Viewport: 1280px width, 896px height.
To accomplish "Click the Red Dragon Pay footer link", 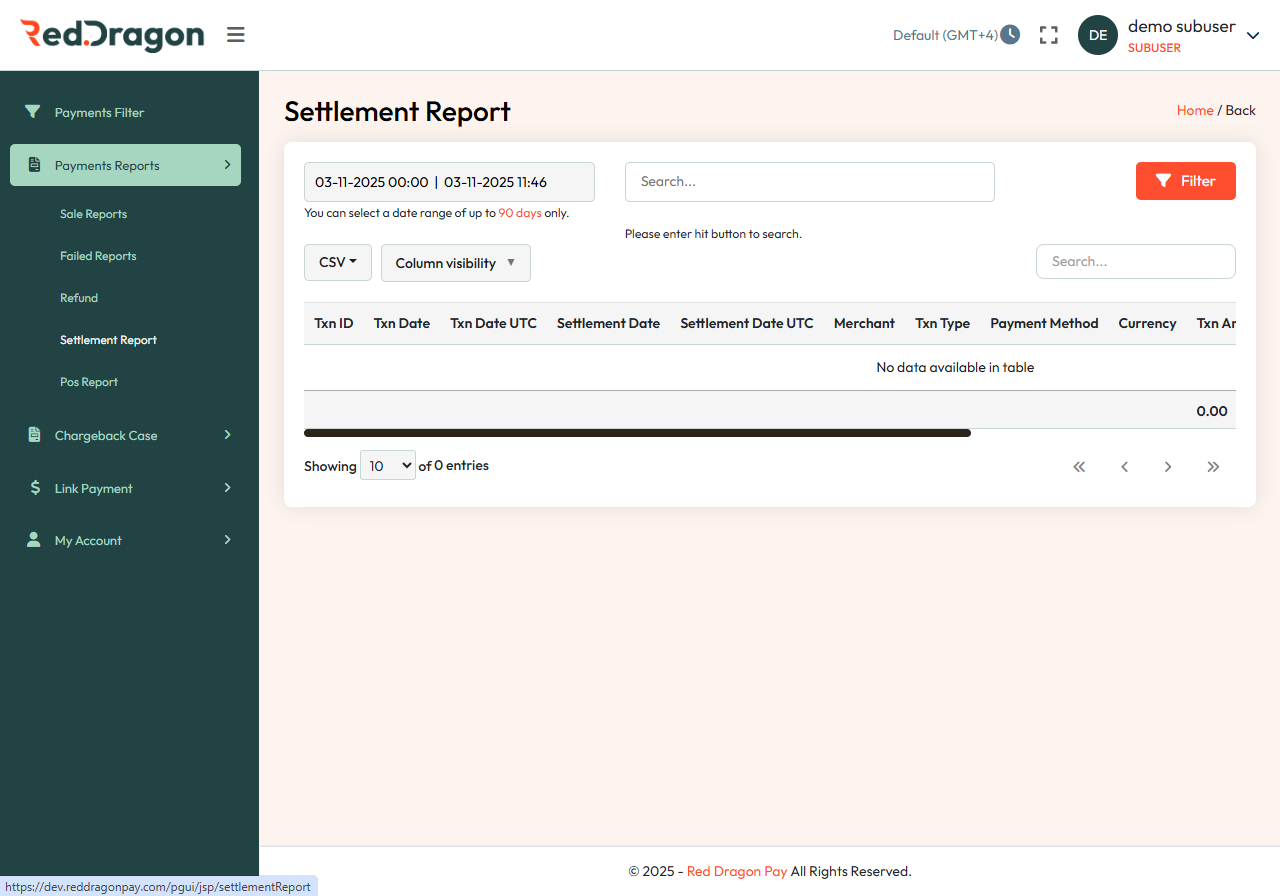I will pyautogui.click(x=737, y=871).
